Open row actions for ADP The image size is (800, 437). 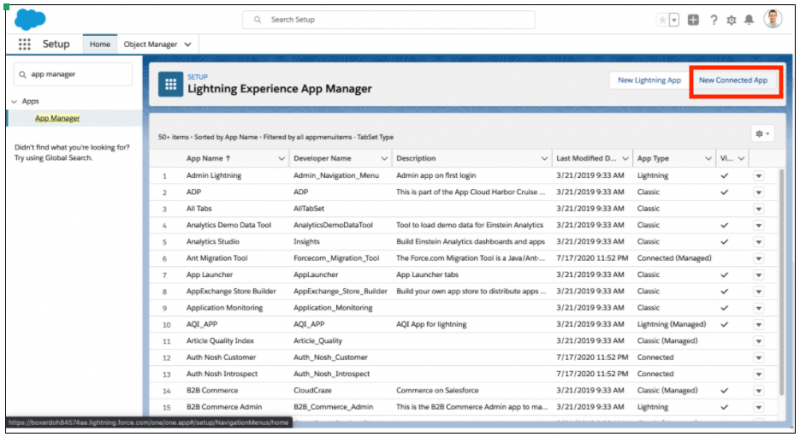(x=759, y=192)
